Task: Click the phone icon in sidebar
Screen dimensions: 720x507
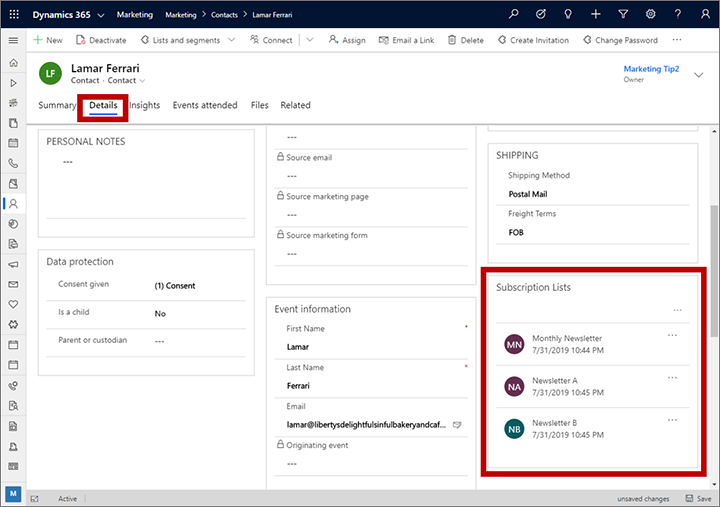Action: click(x=13, y=163)
